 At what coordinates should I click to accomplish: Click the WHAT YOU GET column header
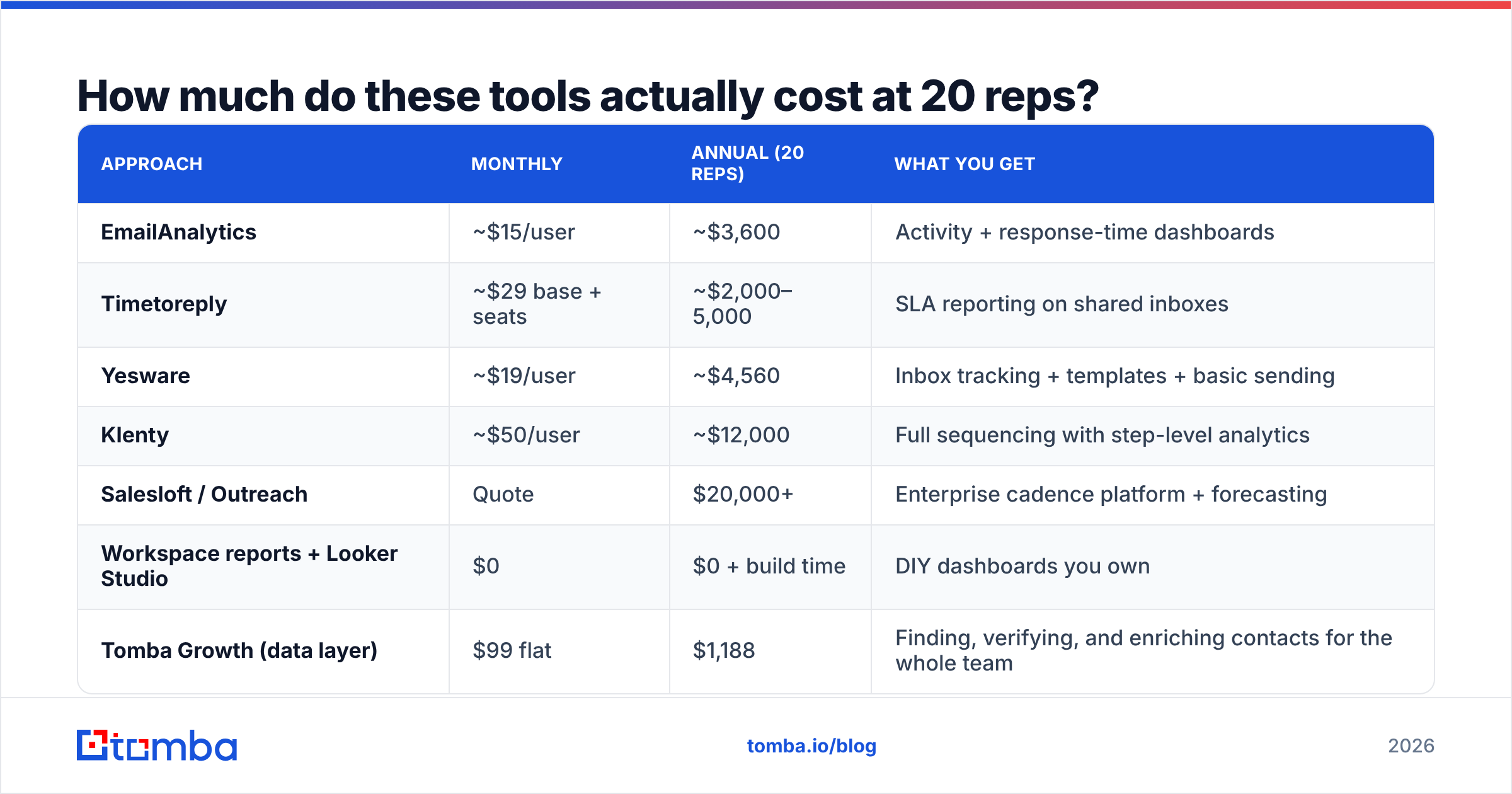click(x=965, y=164)
